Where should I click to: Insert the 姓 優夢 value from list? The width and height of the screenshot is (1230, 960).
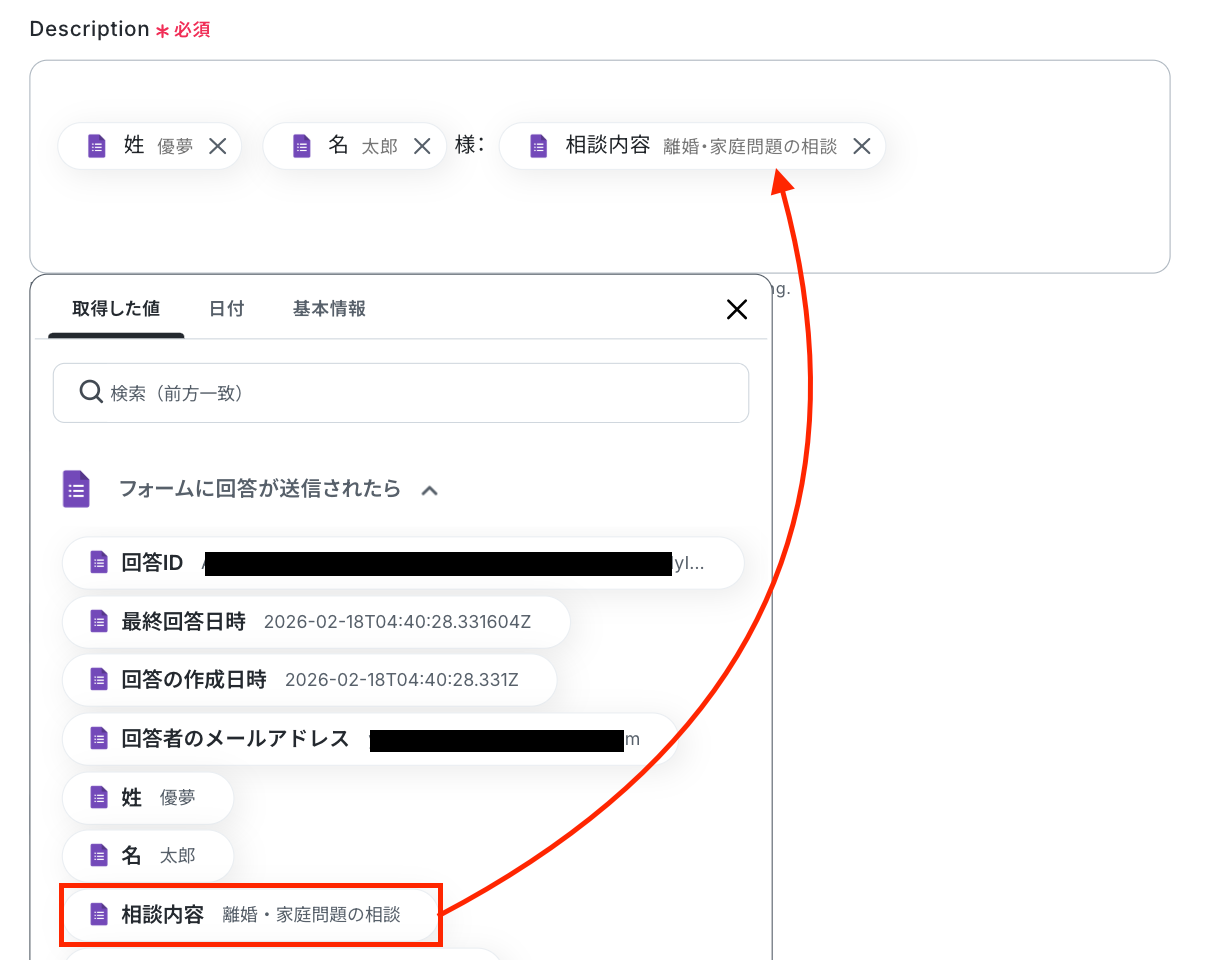tap(148, 797)
